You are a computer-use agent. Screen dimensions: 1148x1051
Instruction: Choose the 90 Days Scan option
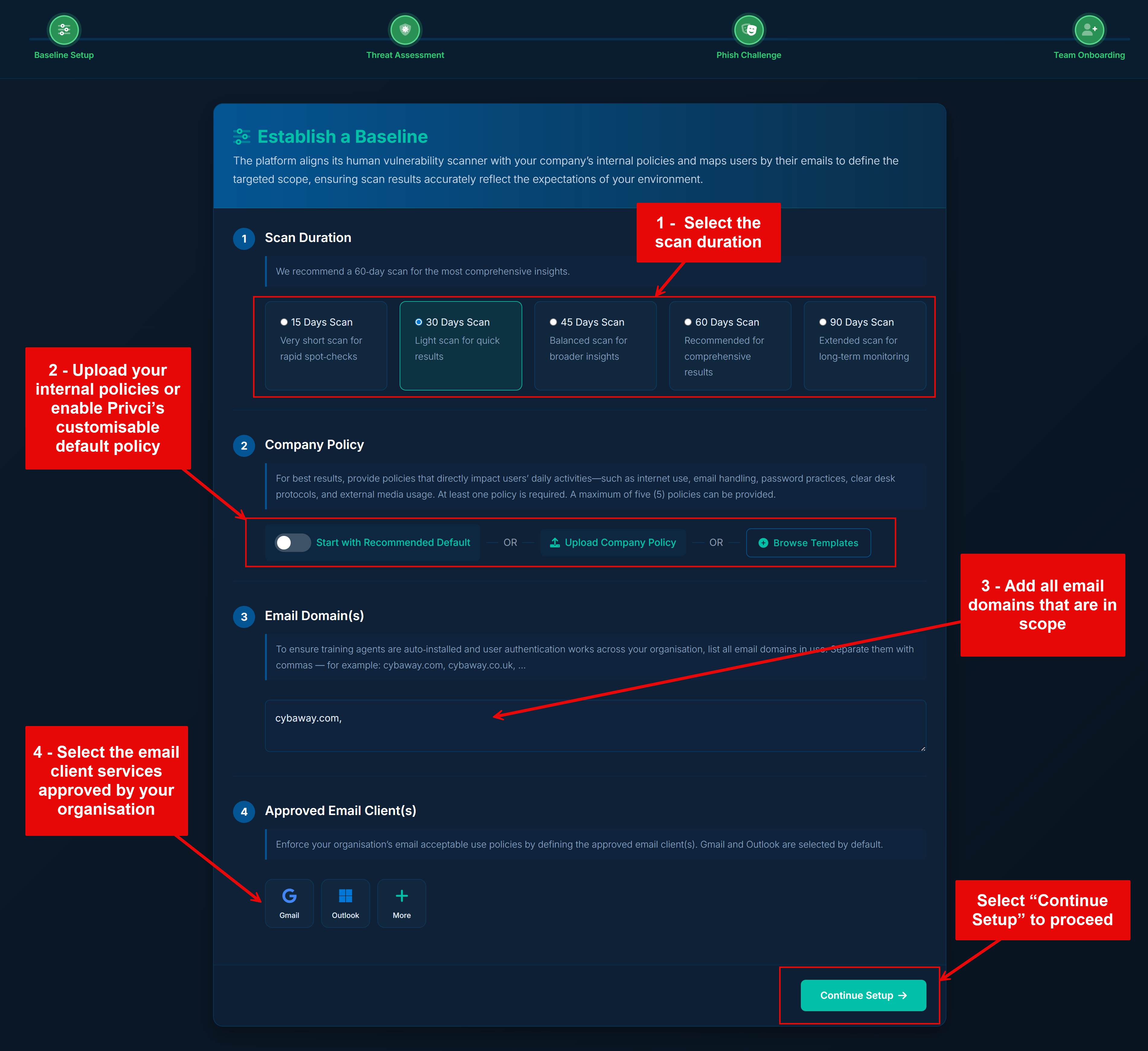[865, 345]
